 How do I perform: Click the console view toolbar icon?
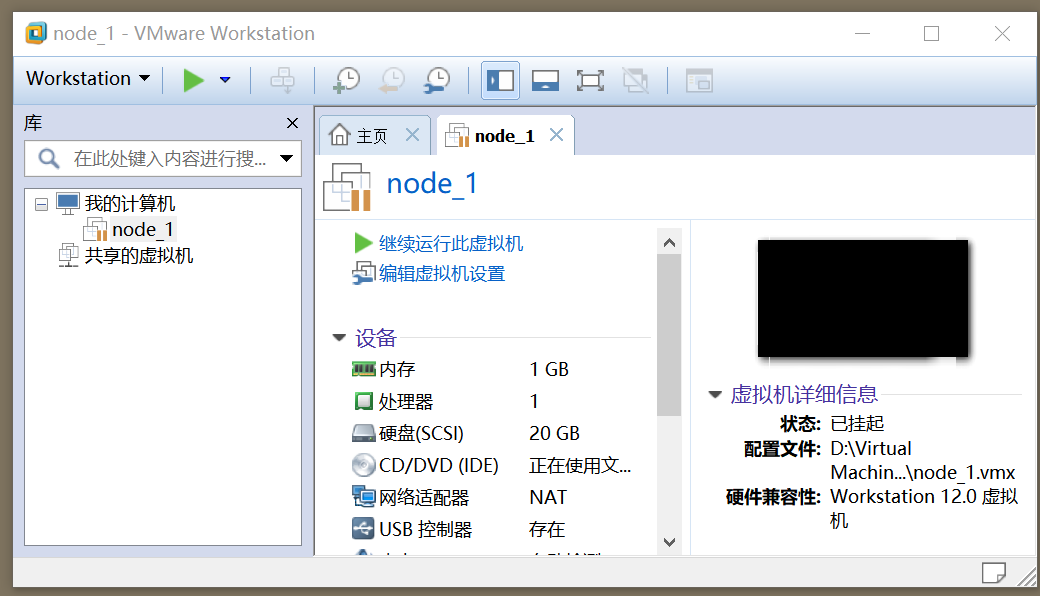pyautogui.click(x=699, y=81)
